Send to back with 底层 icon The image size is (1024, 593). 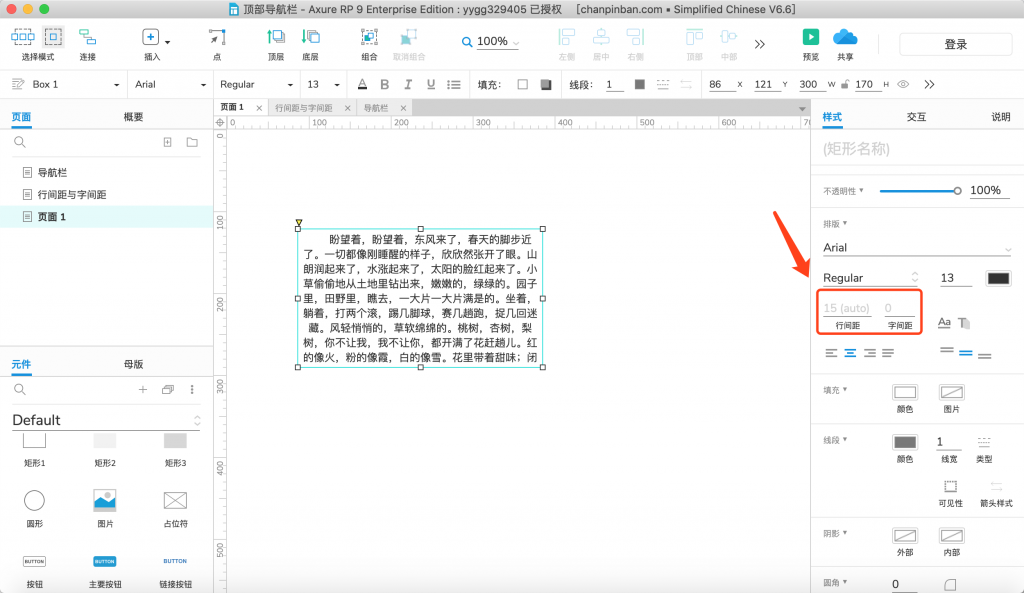(310, 37)
